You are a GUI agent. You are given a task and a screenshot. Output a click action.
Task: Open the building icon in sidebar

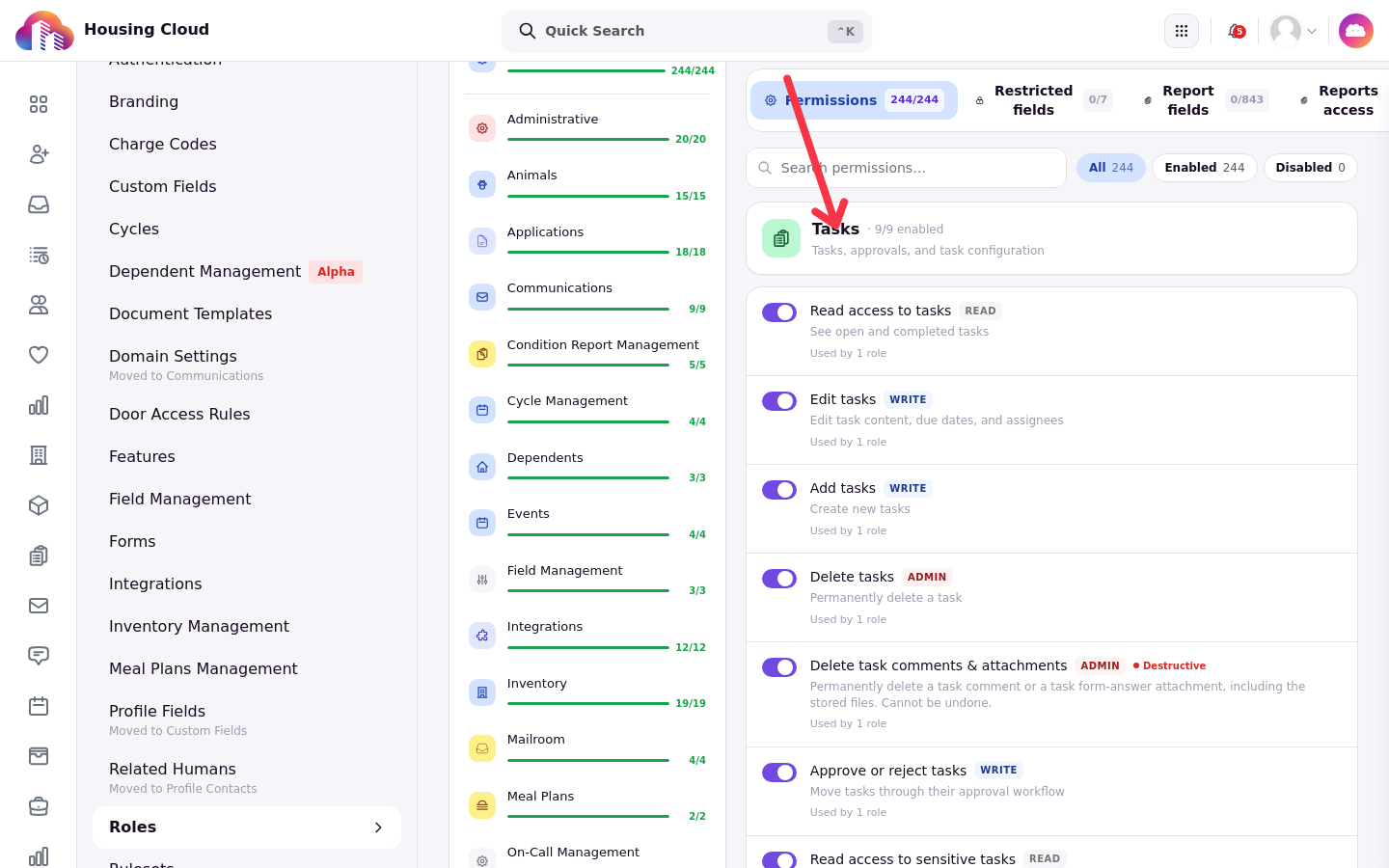(x=39, y=455)
